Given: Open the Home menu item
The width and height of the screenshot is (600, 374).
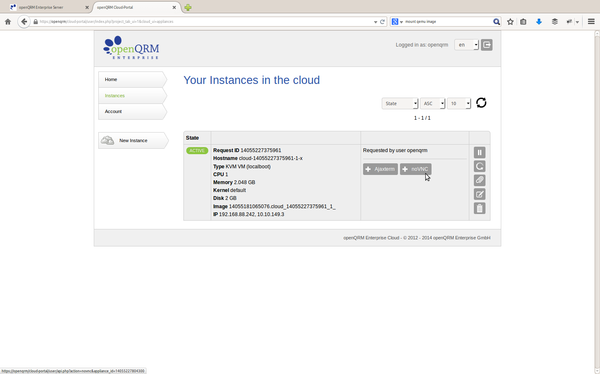Looking at the screenshot, I should pyautogui.click(x=132, y=79).
